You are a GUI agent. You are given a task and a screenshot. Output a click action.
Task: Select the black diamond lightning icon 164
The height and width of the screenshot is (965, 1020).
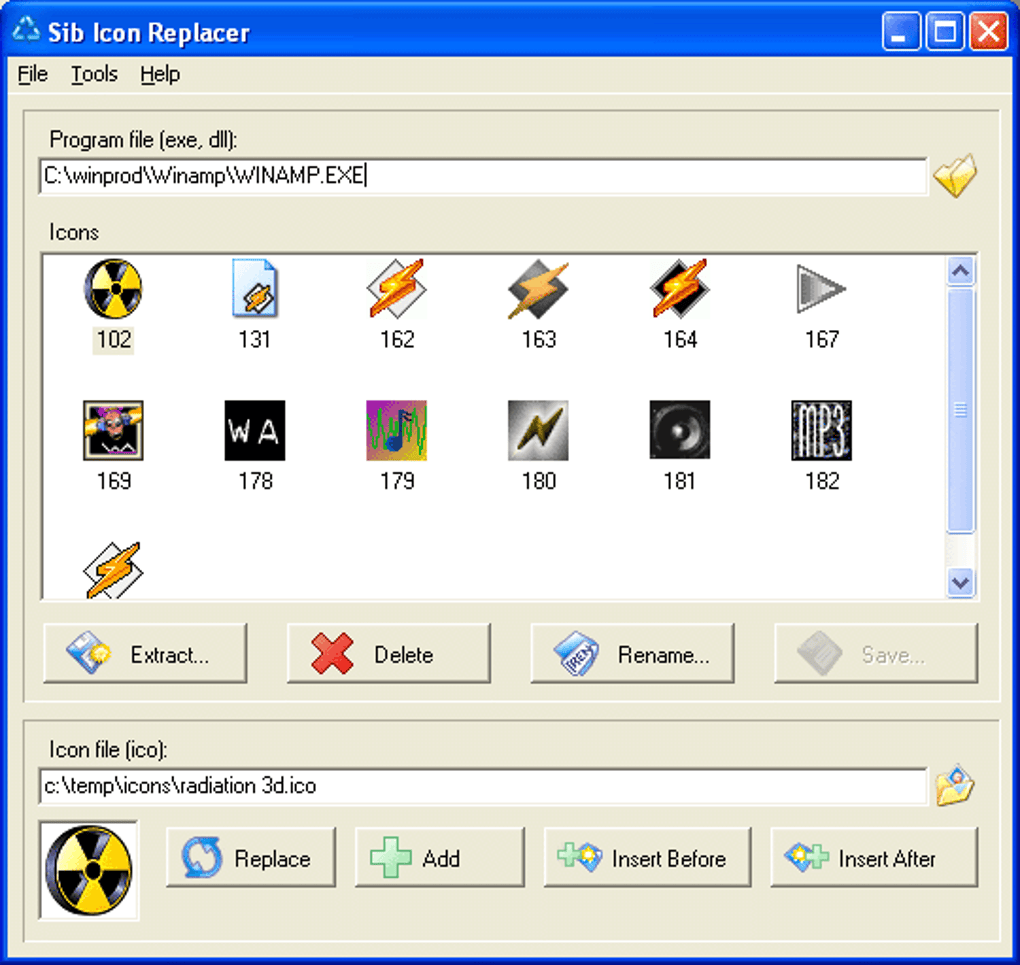pyautogui.click(x=680, y=289)
